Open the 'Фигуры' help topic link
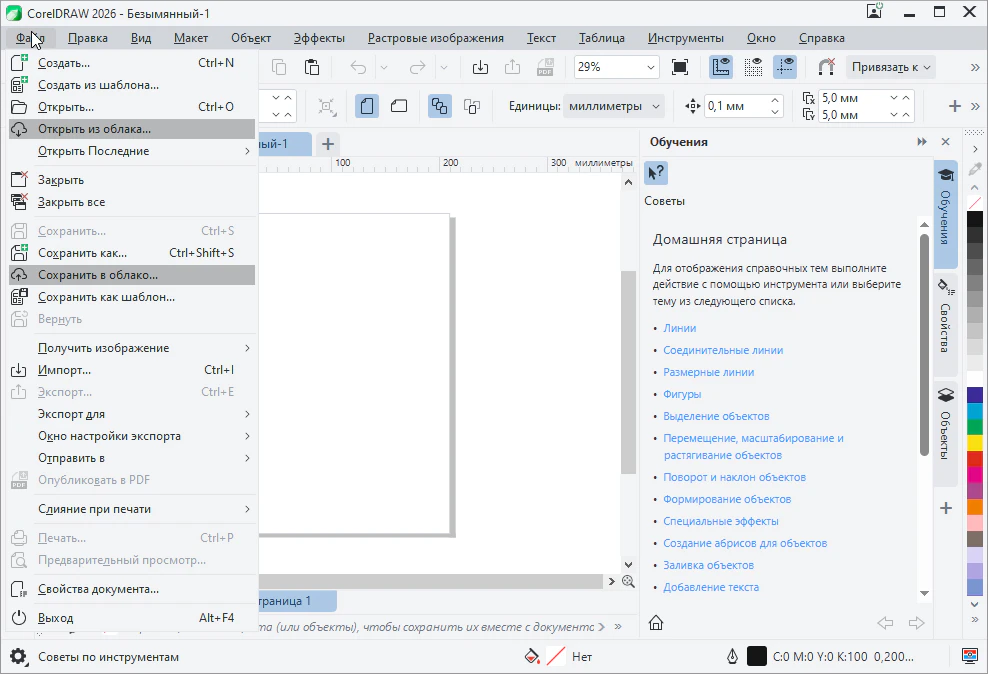 coord(682,394)
